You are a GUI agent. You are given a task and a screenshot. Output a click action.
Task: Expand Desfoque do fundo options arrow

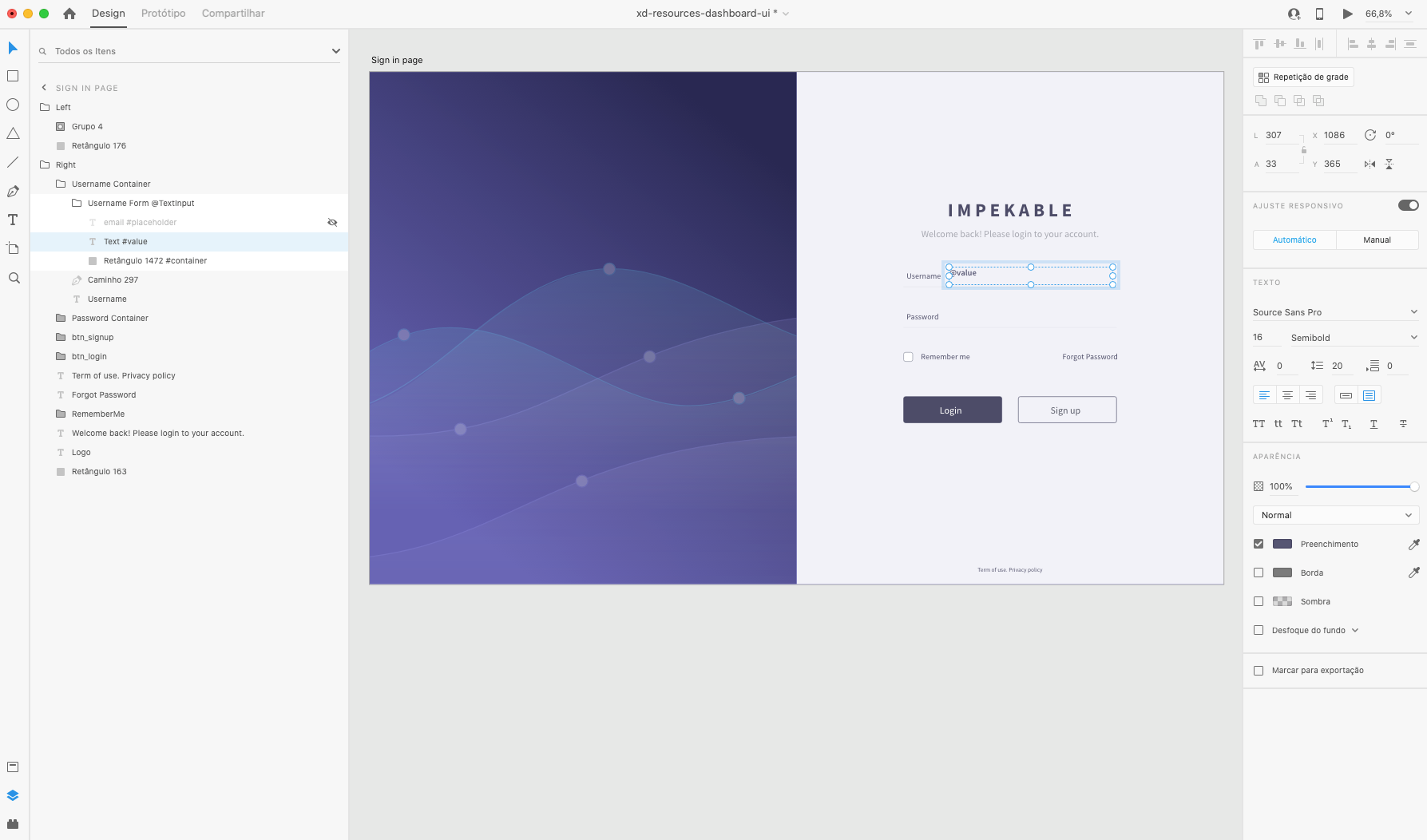[x=1355, y=630]
